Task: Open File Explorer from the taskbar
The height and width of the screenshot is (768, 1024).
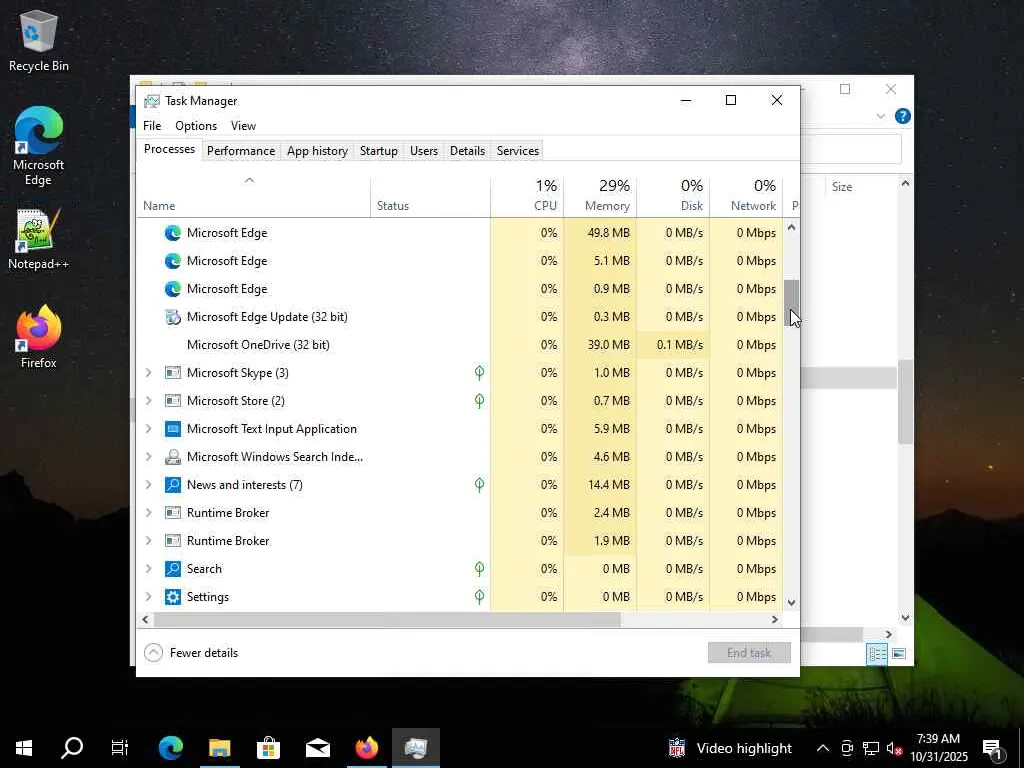Action: [x=219, y=748]
